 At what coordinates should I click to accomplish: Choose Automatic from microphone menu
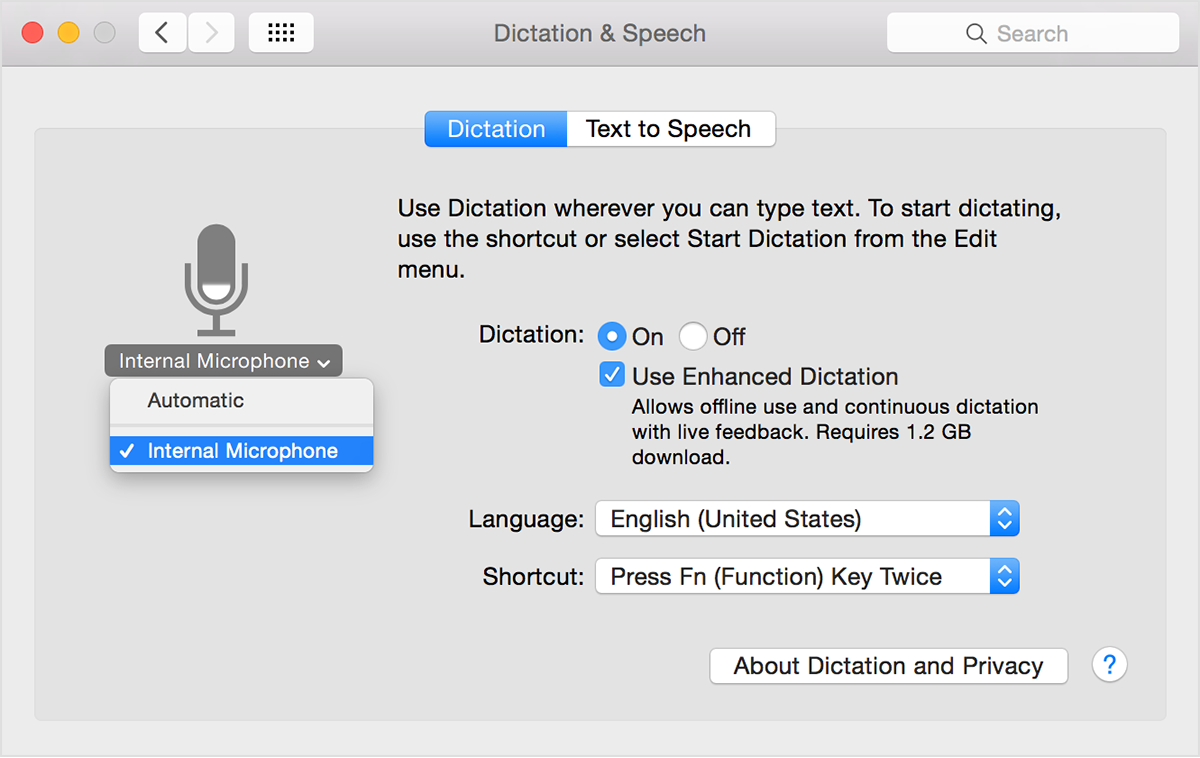196,400
